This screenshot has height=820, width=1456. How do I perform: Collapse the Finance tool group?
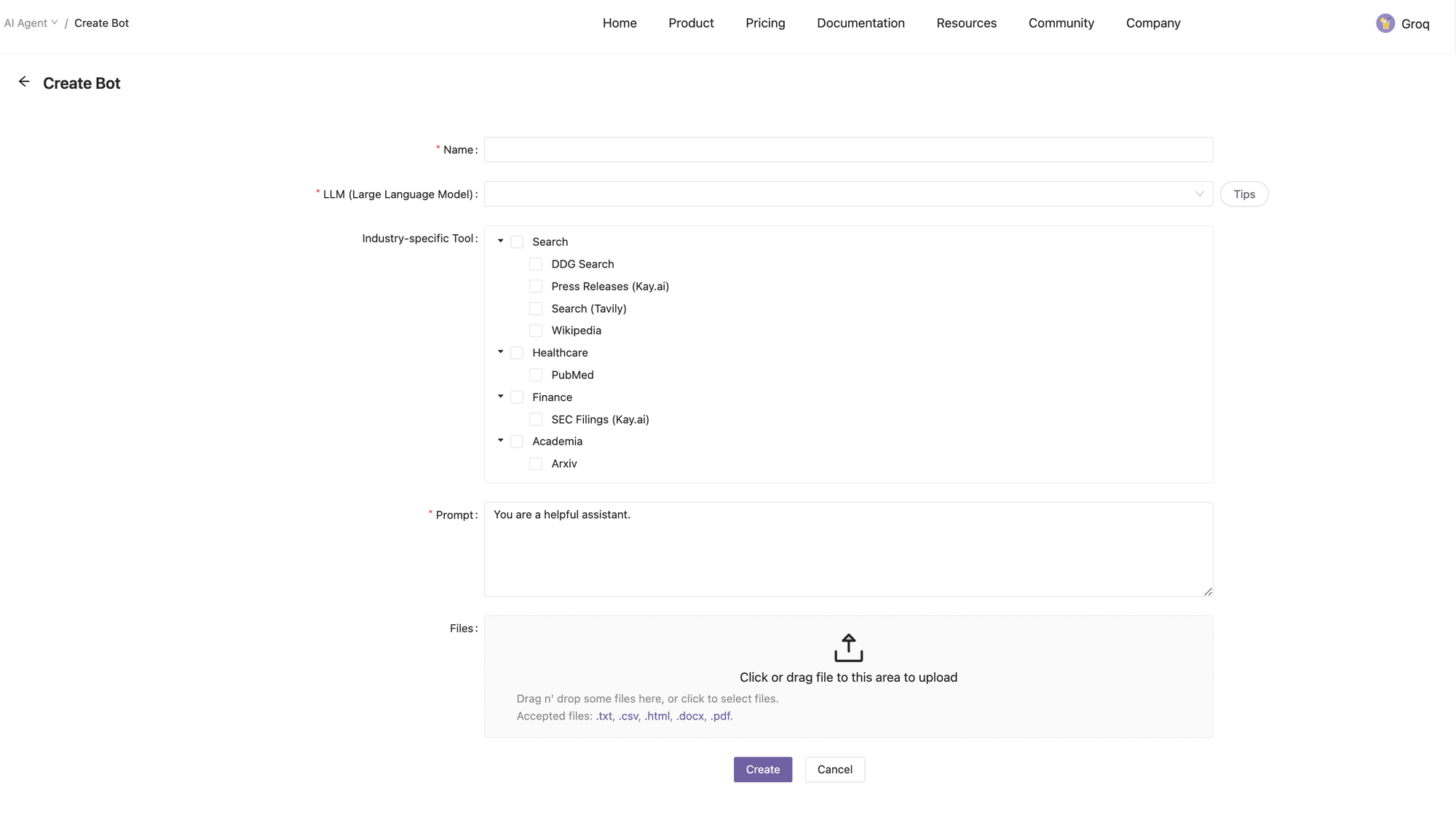tap(501, 397)
